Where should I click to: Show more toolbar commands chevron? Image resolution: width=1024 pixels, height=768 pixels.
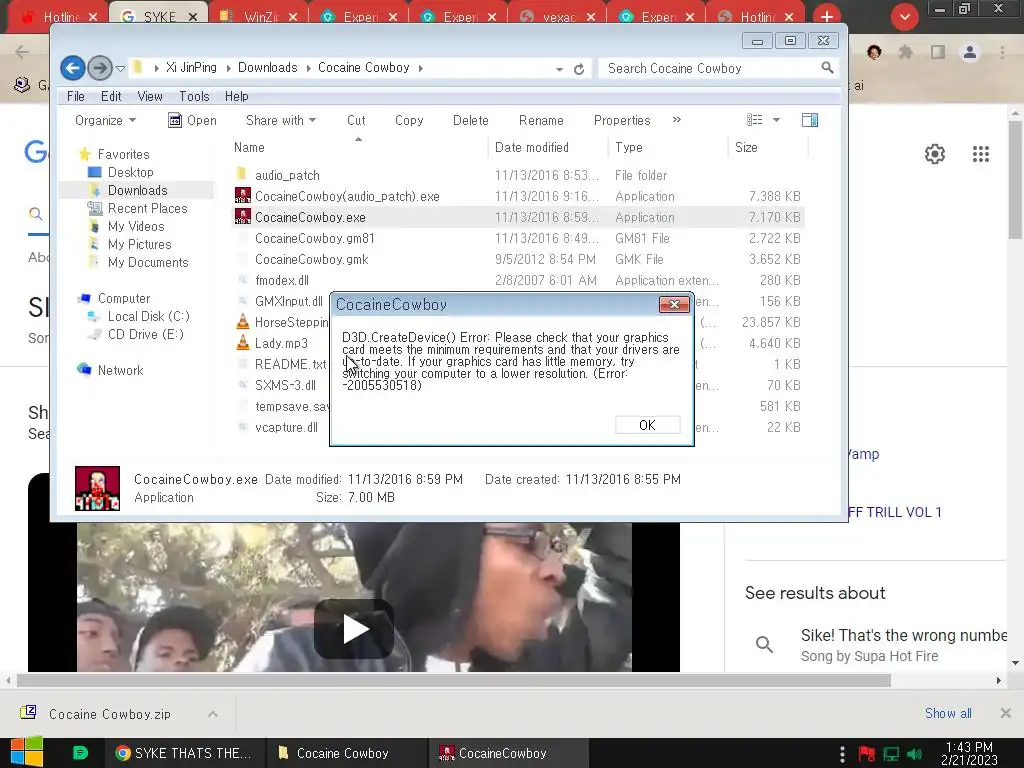pos(677,120)
